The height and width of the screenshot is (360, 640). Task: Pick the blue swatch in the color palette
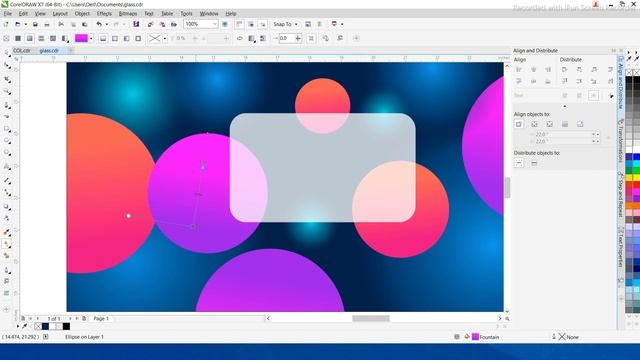637,157
